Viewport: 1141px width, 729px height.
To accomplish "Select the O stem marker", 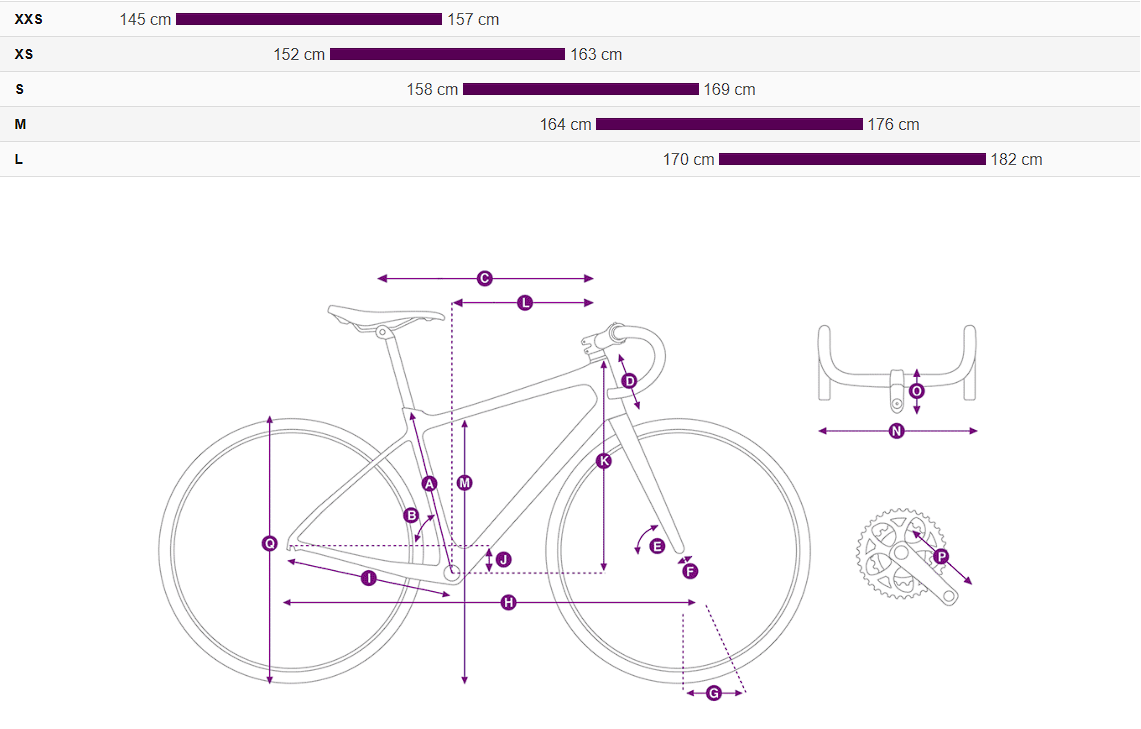I will 917,390.
